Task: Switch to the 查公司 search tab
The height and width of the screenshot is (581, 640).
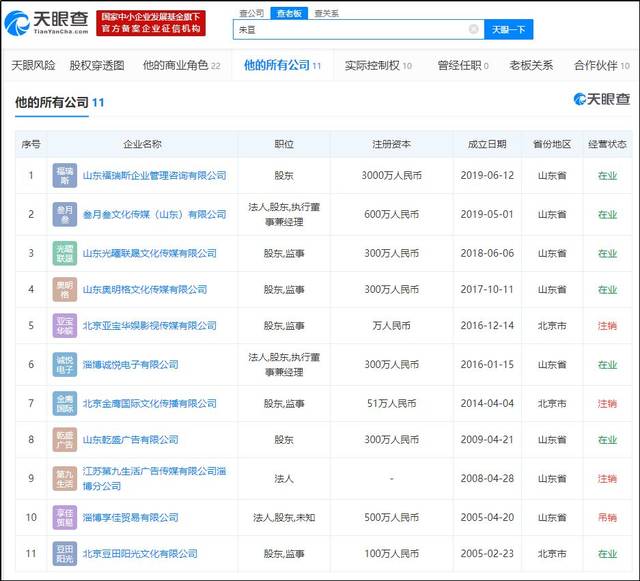Action: (252, 13)
